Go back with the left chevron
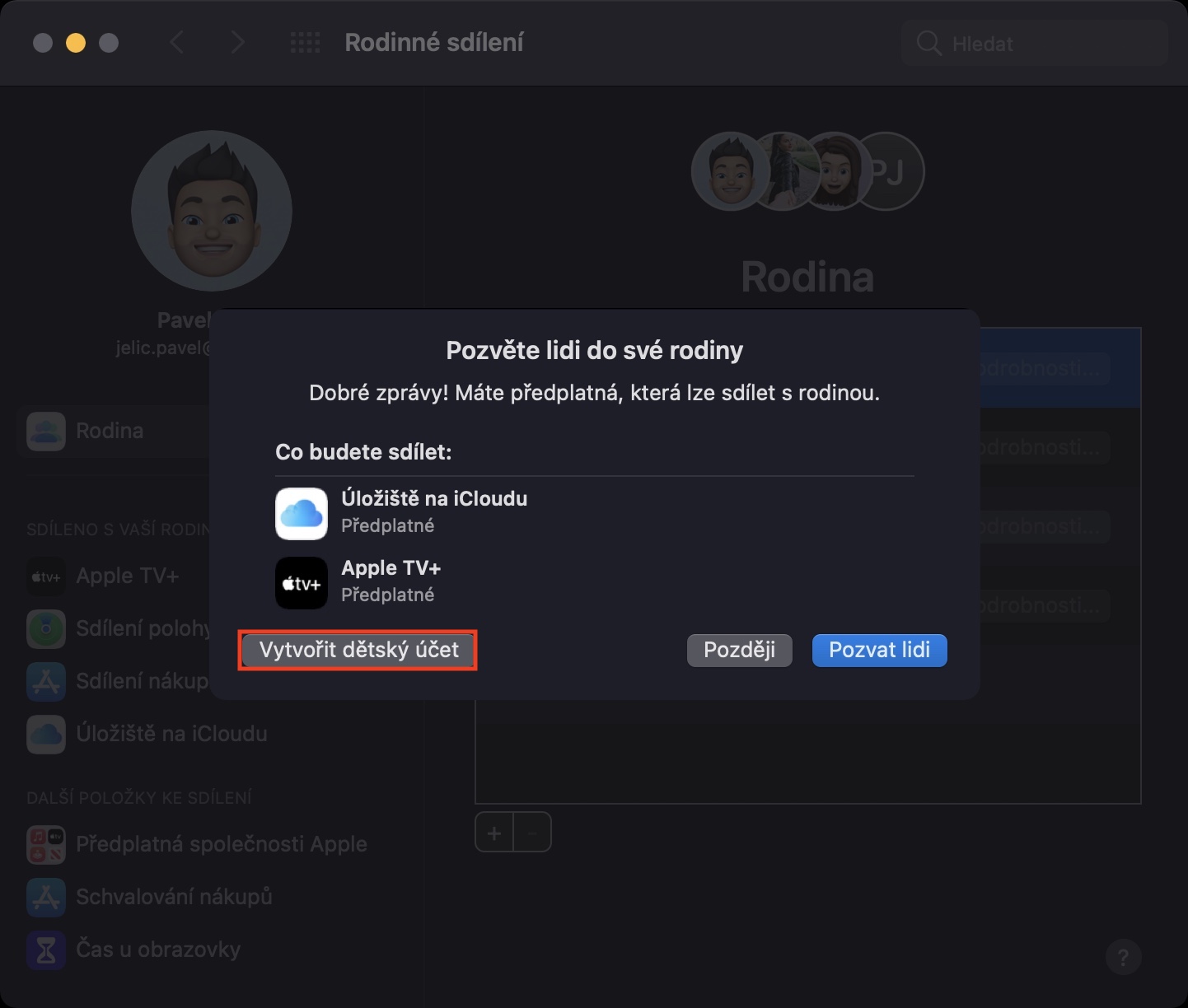The image size is (1188, 1008). pos(176,43)
